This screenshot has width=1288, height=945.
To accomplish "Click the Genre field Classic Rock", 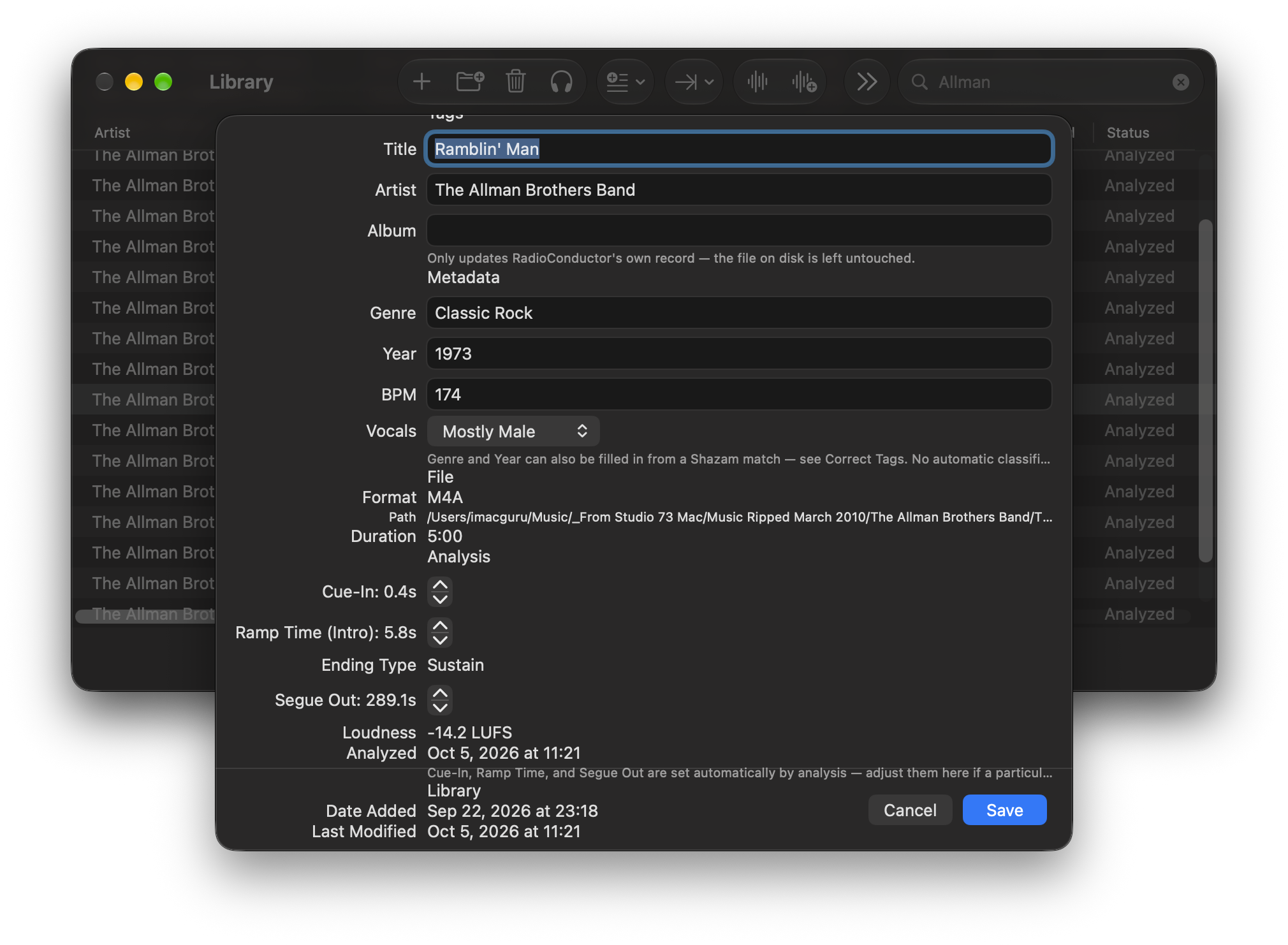I will (739, 313).
